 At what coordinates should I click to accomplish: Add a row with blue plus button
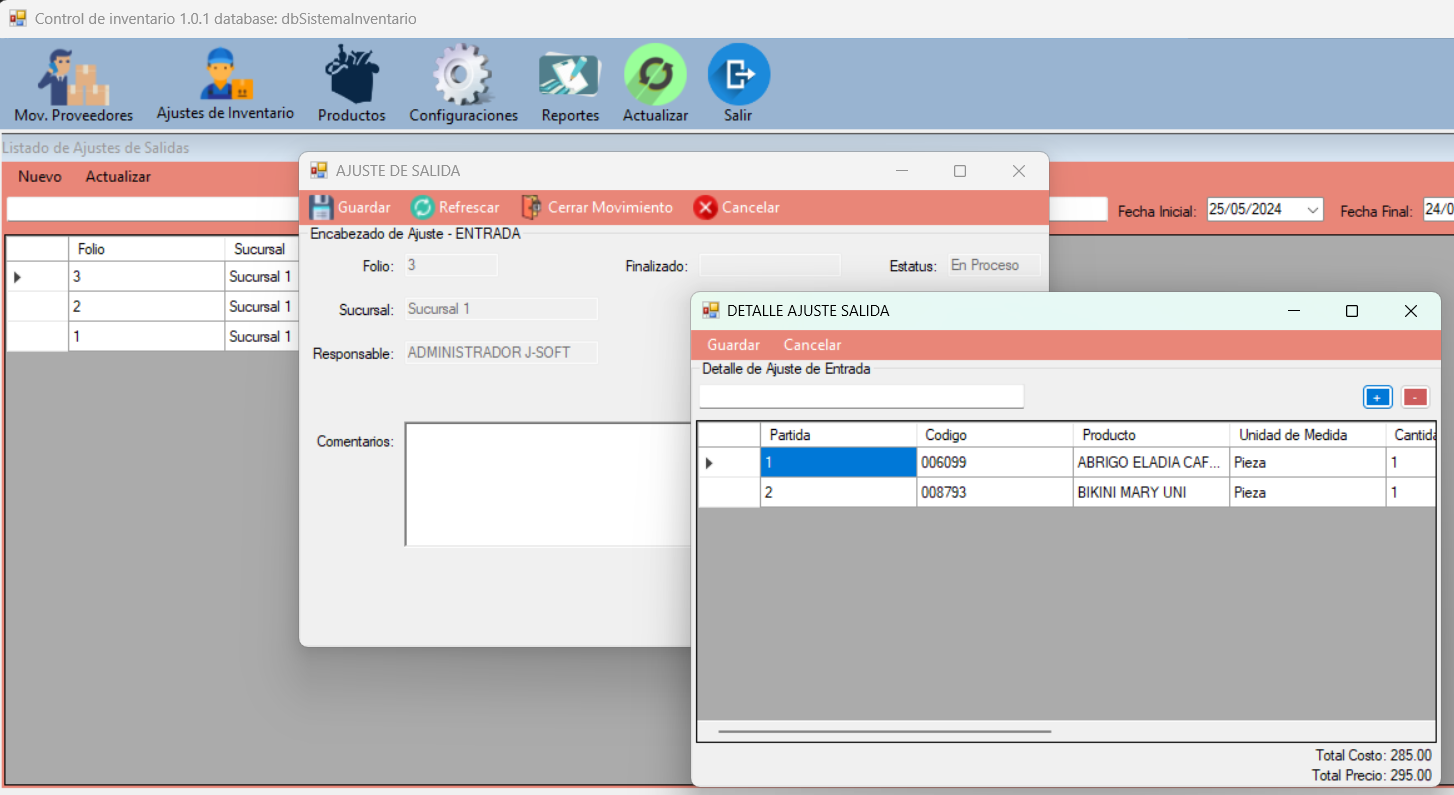click(1377, 397)
